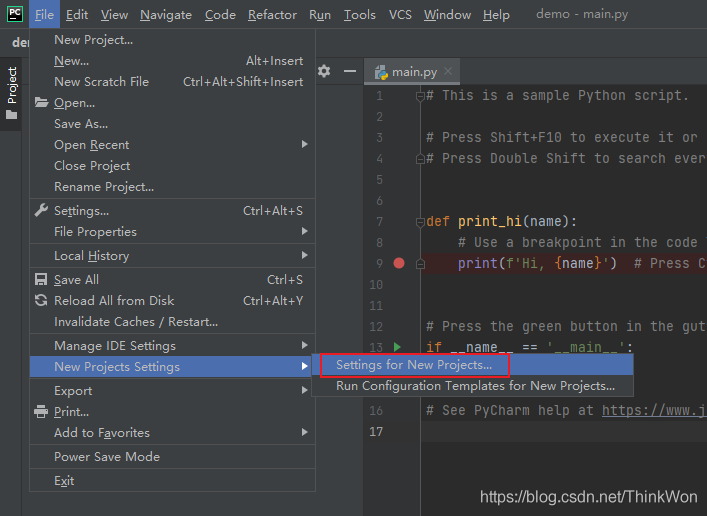This screenshot has width=707, height=516.
Task: Toggle Power Save Mode in the File menu
Action: [x=107, y=457]
